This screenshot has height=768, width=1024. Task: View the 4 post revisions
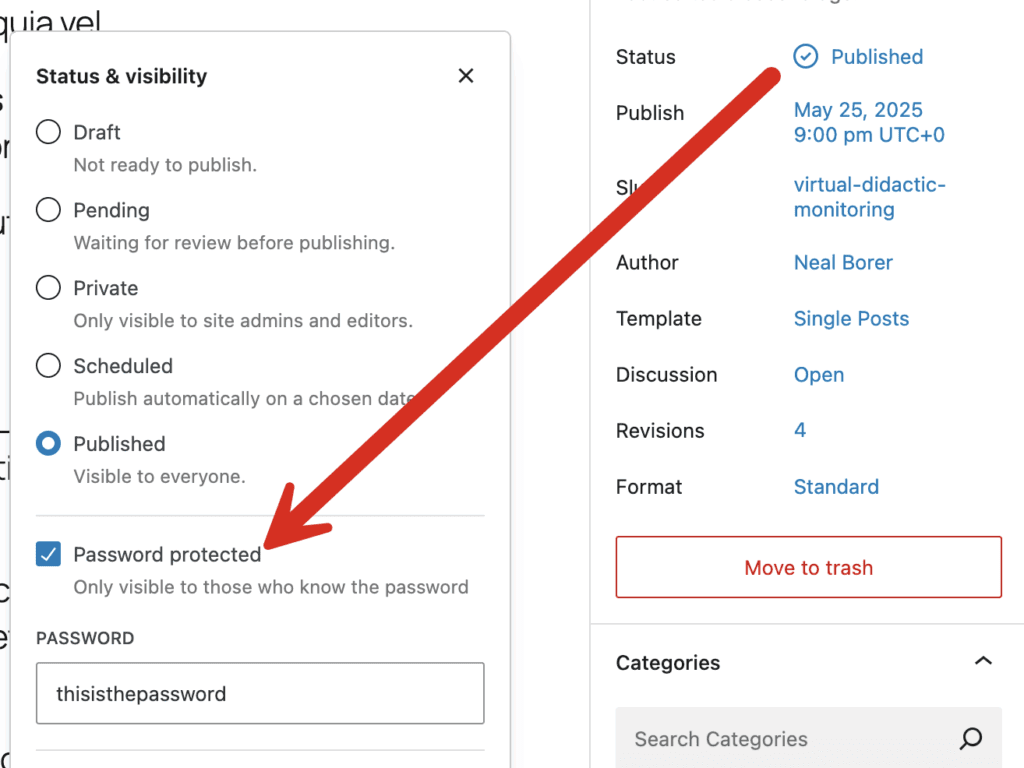click(800, 430)
